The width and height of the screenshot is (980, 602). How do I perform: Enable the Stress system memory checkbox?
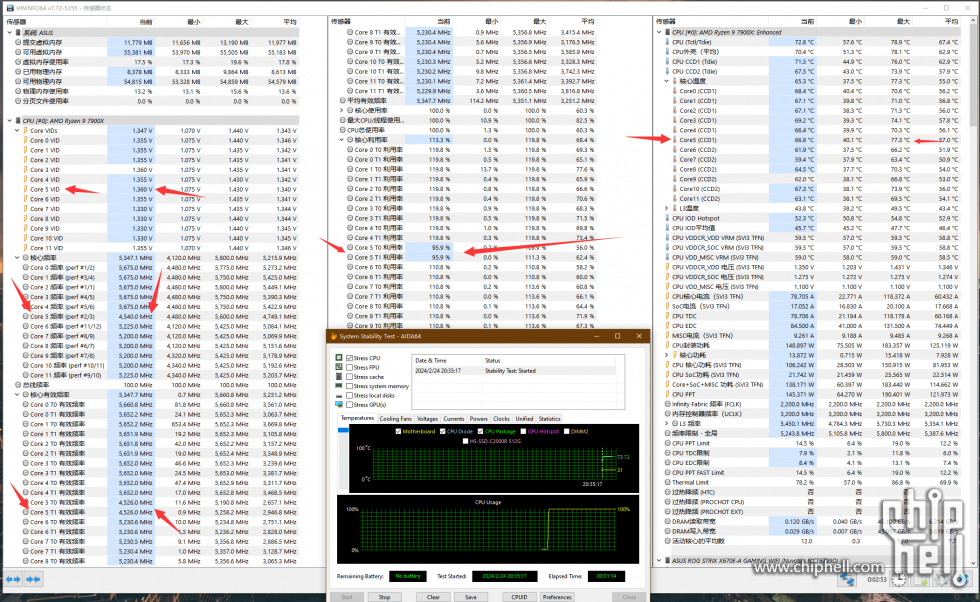coord(349,386)
